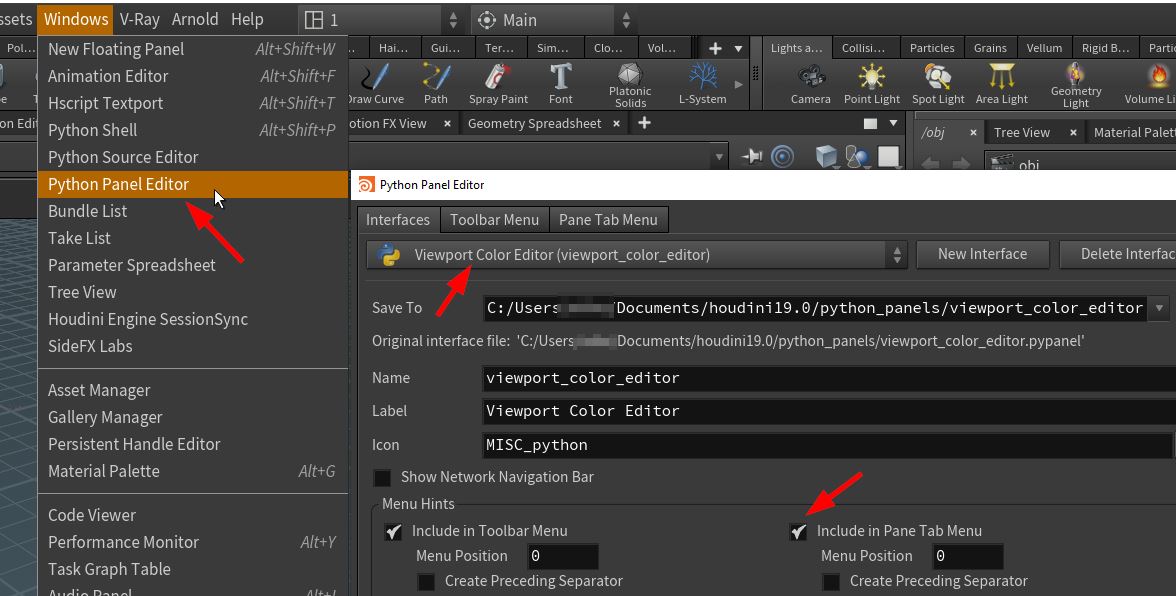The height and width of the screenshot is (596, 1176).
Task: Open the Main radial menu dropdown
Action: (626, 19)
